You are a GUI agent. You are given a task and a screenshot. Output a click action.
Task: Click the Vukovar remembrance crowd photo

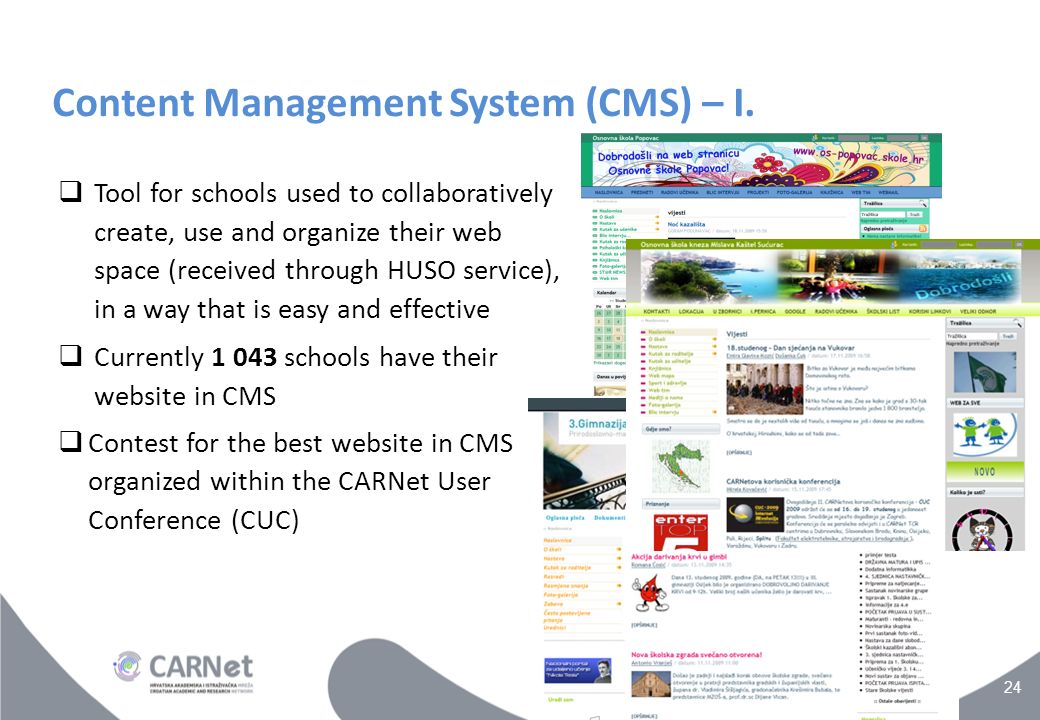click(765, 389)
